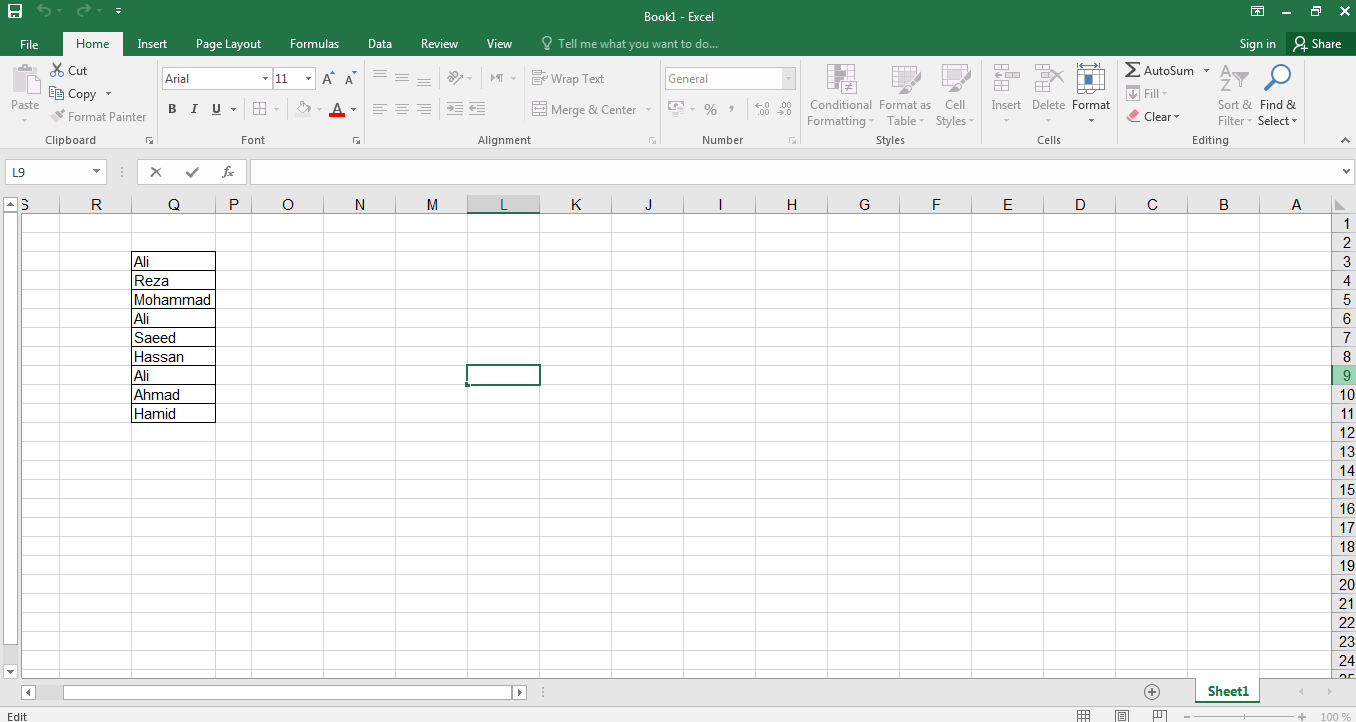Click the Sign in link
The image size is (1356, 722).
[x=1257, y=44]
